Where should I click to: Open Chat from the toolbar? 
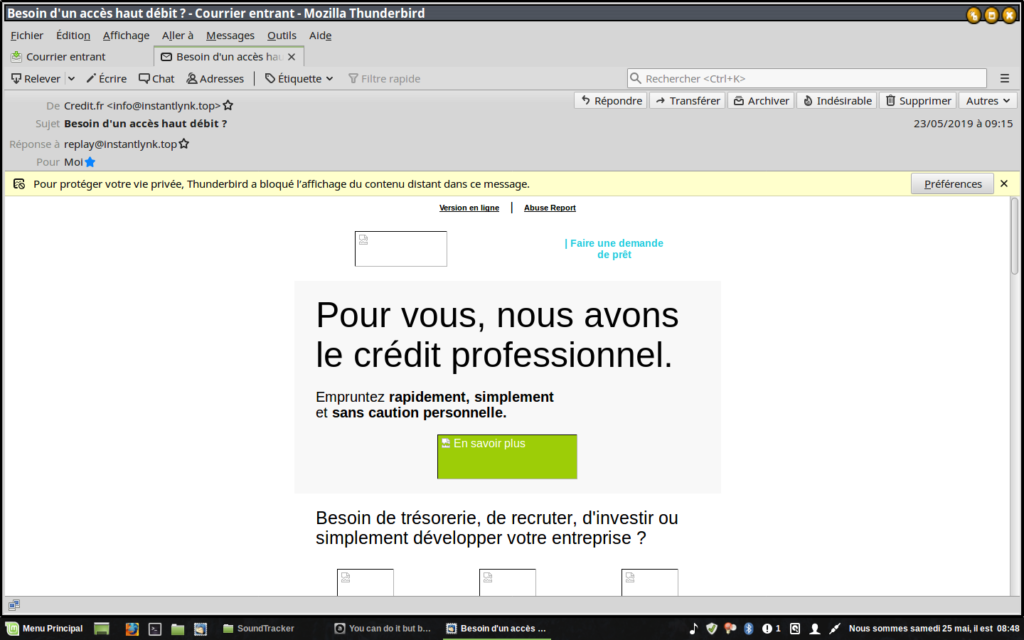pyautogui.click(x=156, y=79)
